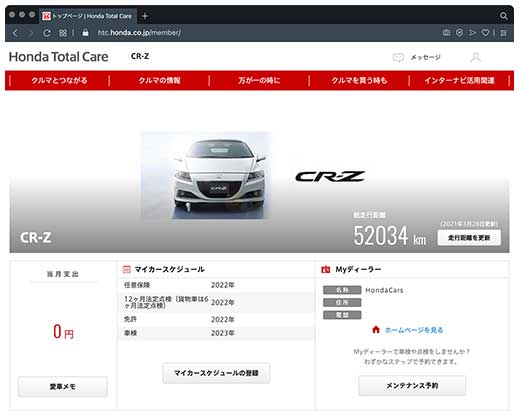Image resolution: width=519 pixels, height=420 pixels.
Task: Open the クルマの情報 menu
Action: click(x=159, y=80)
